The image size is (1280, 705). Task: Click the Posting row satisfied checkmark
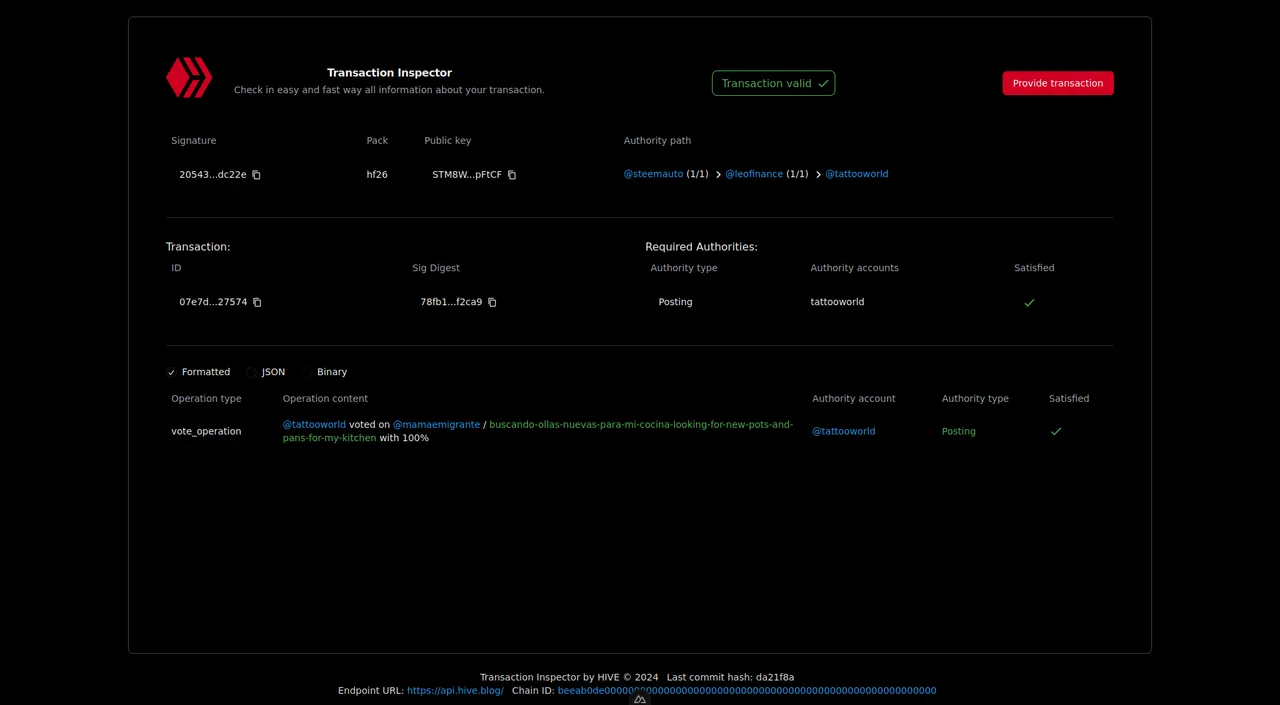click(1029, 302)
